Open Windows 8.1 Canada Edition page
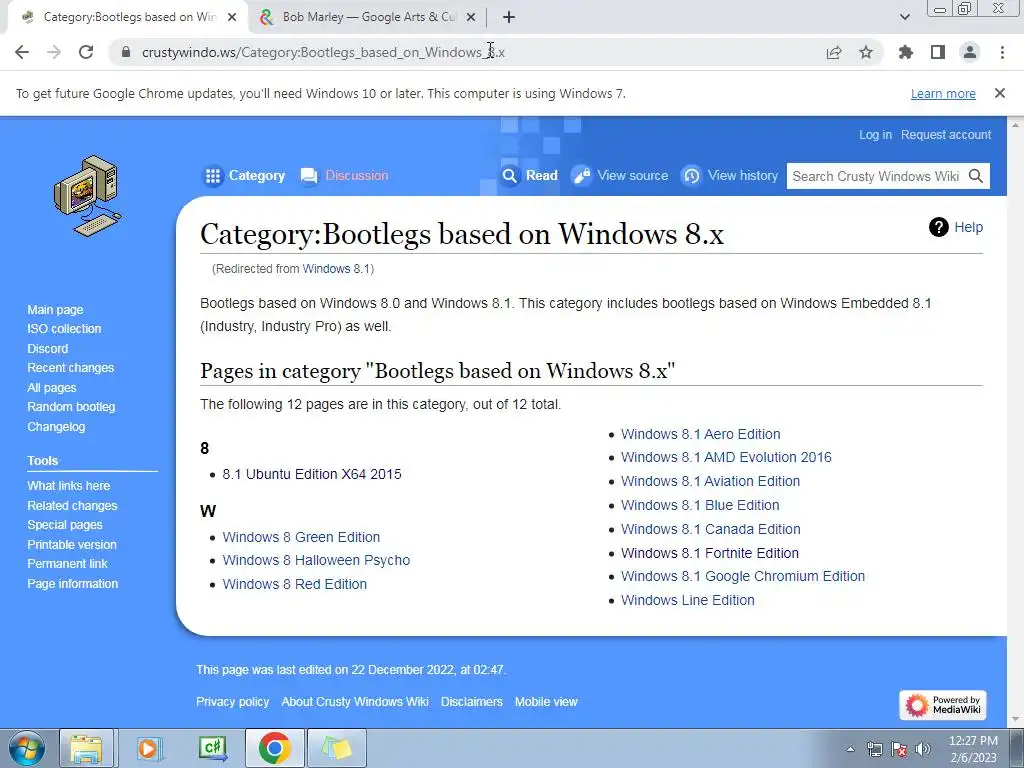Image resolution: width=1024 pixels, height=768 pixels. [711, 529]
